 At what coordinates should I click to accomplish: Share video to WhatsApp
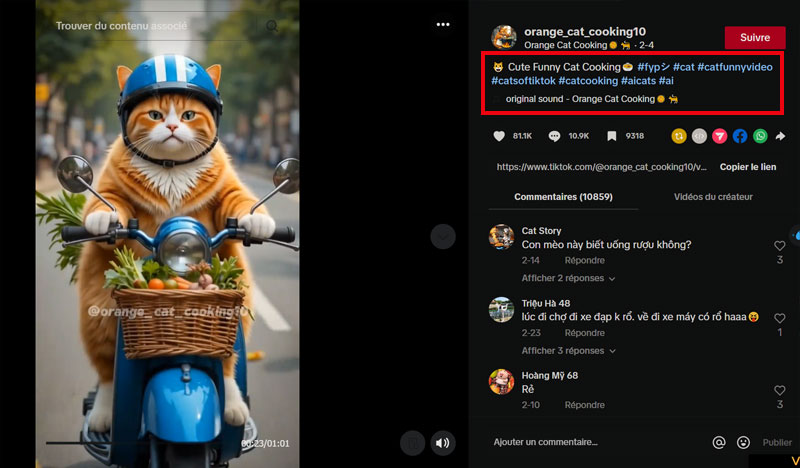point(760,136)
